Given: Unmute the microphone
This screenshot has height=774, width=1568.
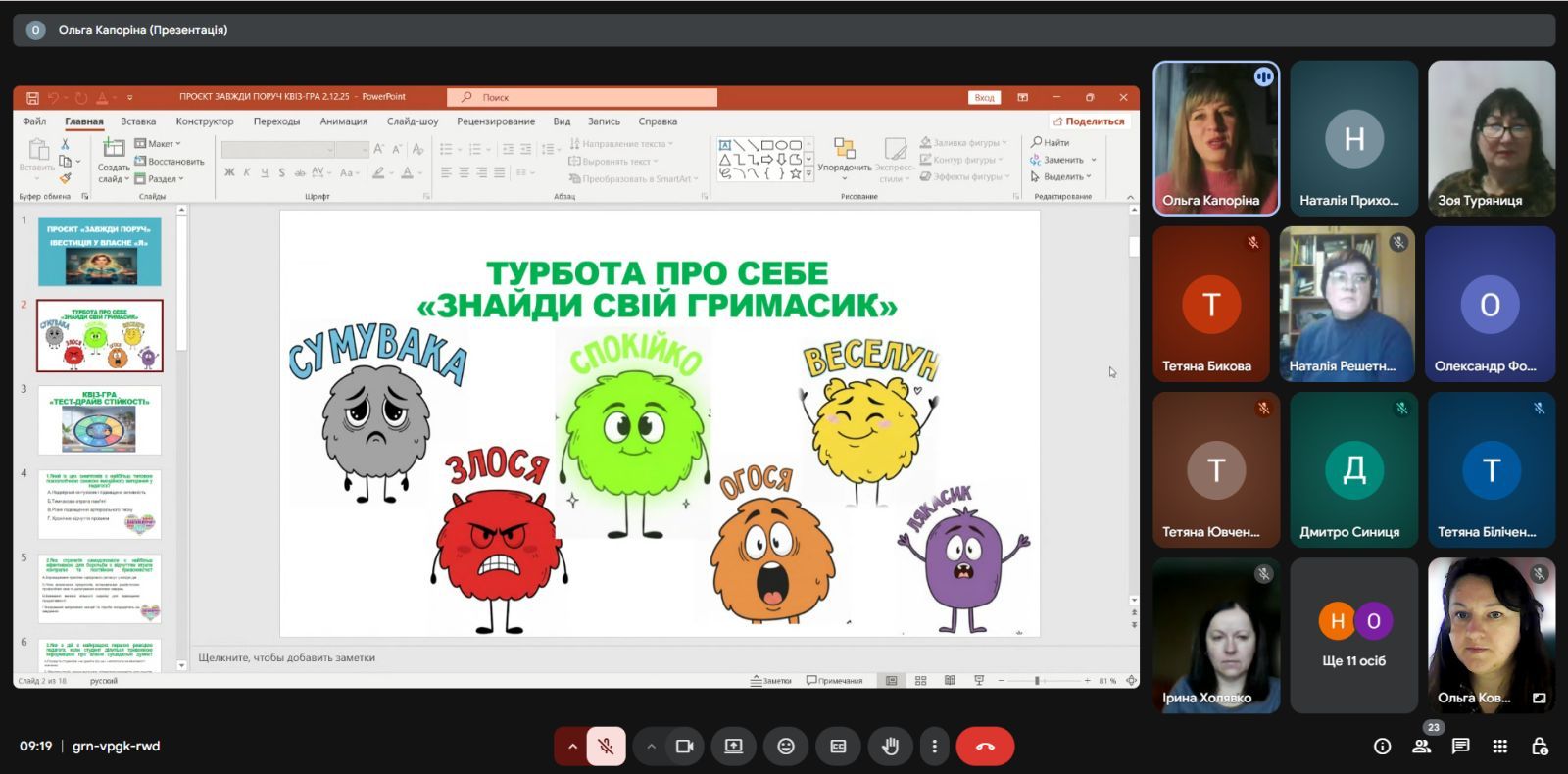Looking at the screenshot, I should 607,747.
